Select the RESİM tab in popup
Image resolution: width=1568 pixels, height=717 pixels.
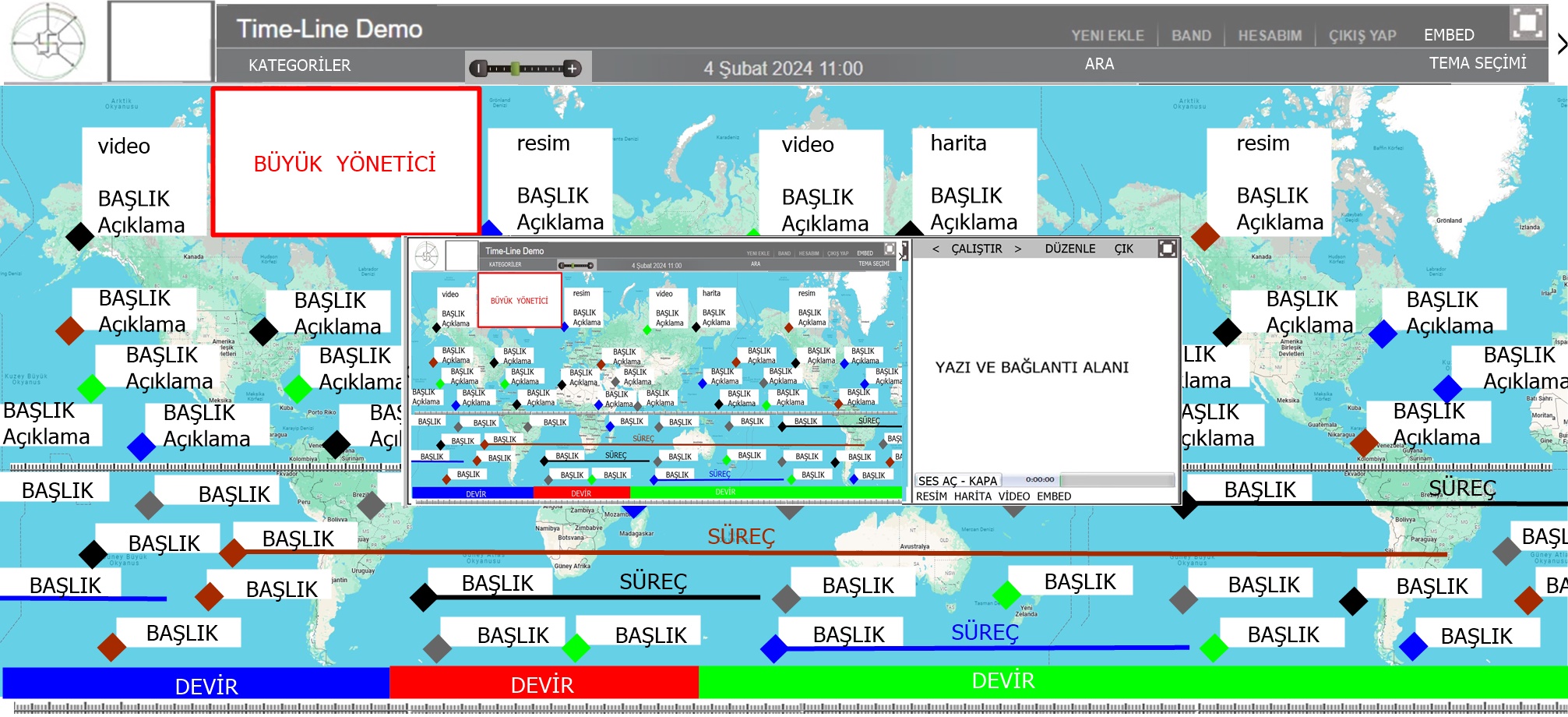(x=931, y=496)
